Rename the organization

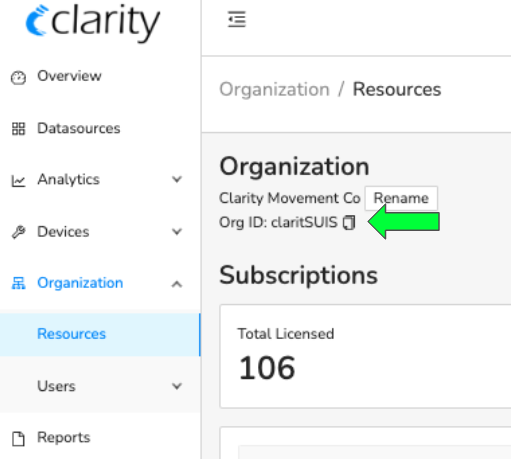[x=401, y=198]
